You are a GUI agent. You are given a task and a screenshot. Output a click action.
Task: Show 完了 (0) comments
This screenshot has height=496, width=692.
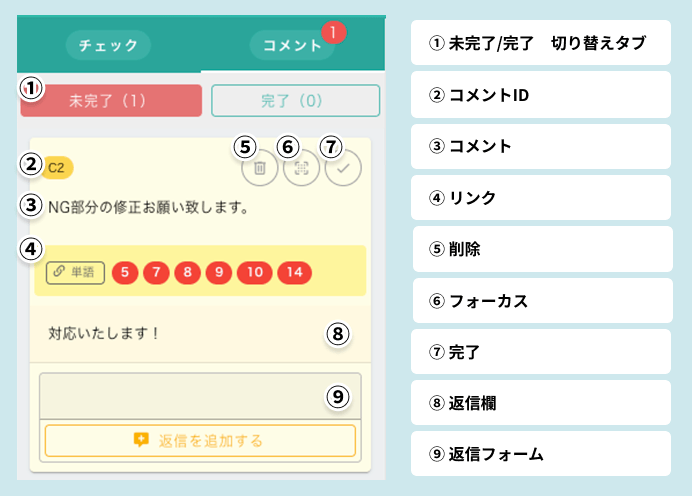[x=295, y=101]
